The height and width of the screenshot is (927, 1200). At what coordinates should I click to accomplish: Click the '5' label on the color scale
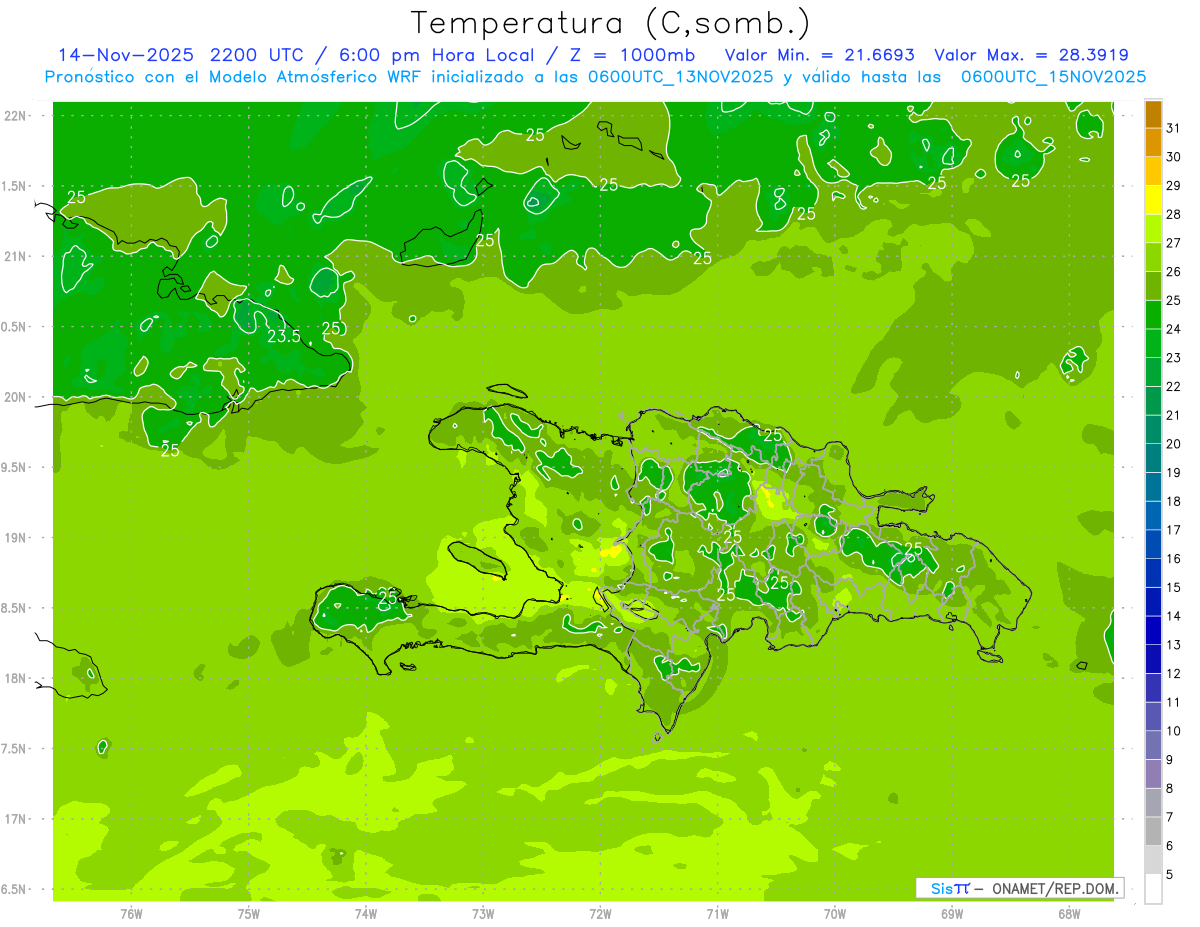point(1169,874)
